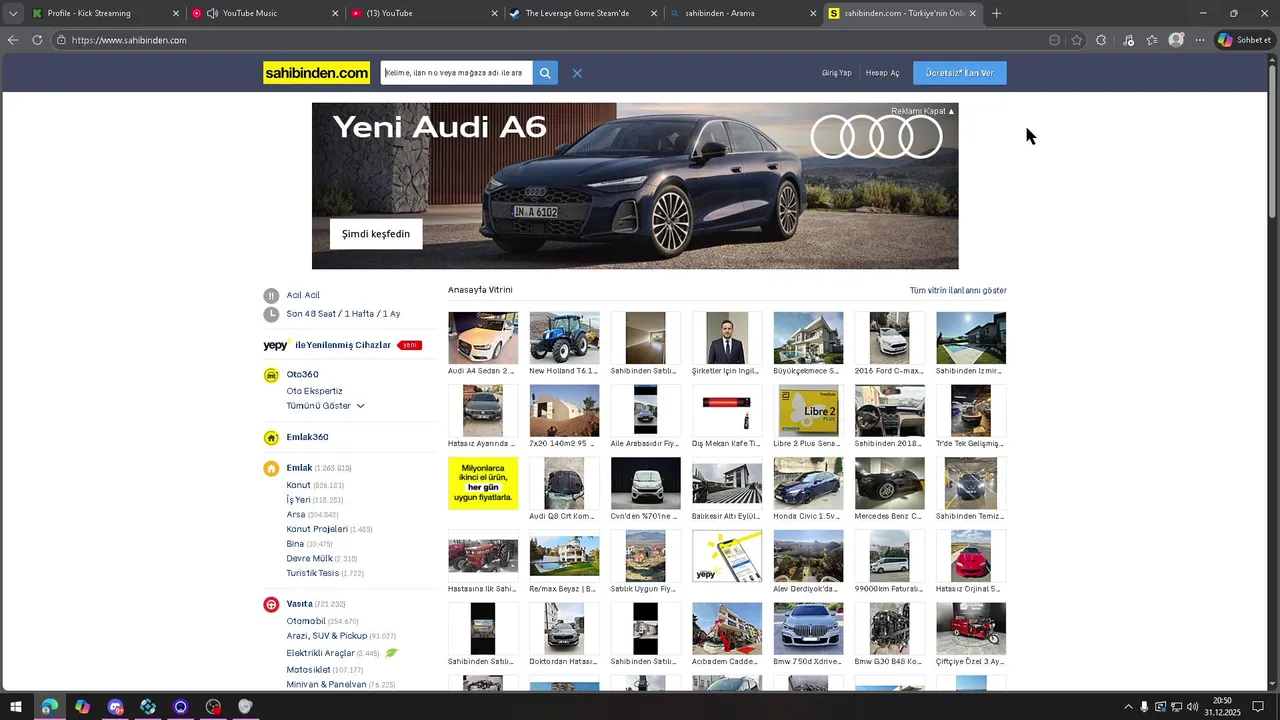Expand the Tümünü Göster option under Oto360
1280x720 pixels.
326,406
